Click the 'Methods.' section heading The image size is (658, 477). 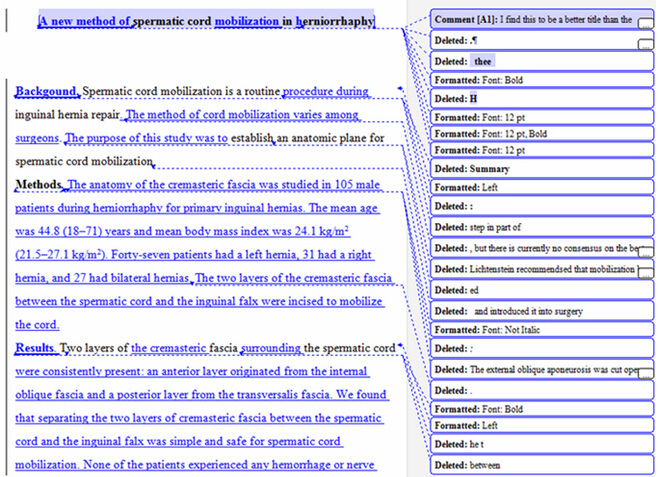point(39,185)
